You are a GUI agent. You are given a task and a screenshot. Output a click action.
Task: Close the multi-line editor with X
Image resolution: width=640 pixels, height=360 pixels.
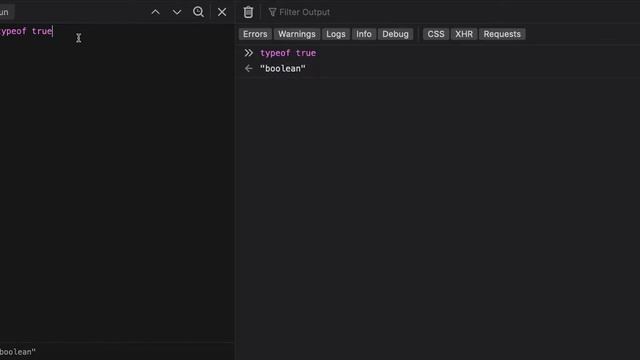[222, 12]
